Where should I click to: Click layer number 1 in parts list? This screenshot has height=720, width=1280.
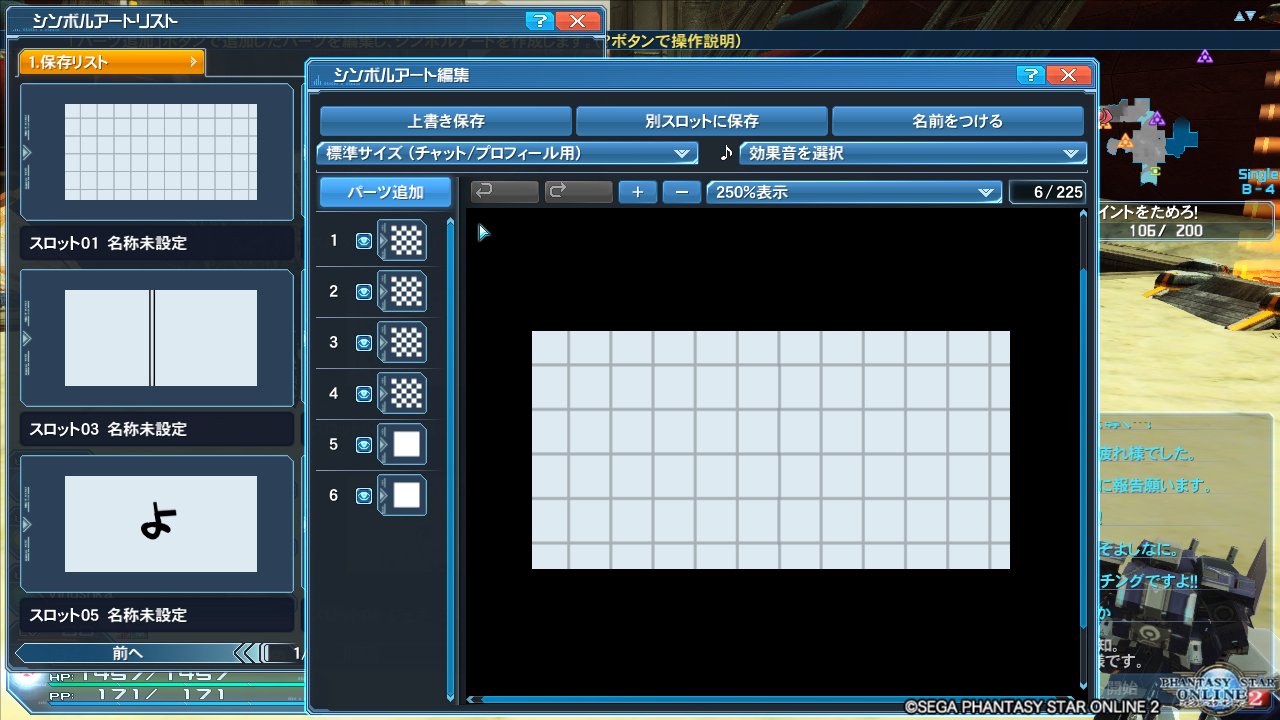[x=334, y=241]
